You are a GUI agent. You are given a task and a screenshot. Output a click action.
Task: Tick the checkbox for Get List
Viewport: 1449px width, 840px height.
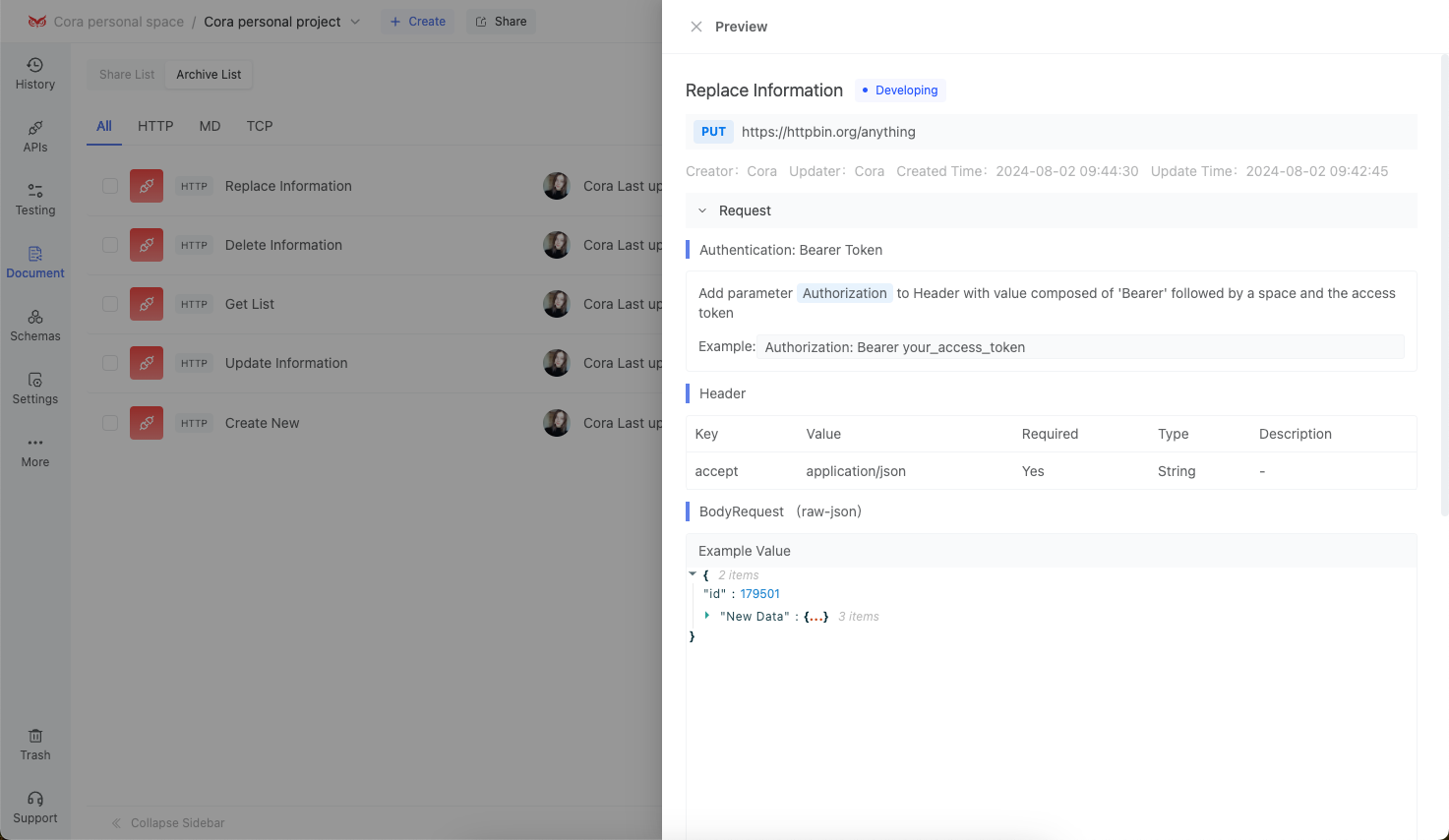click(x=110, y=304)
